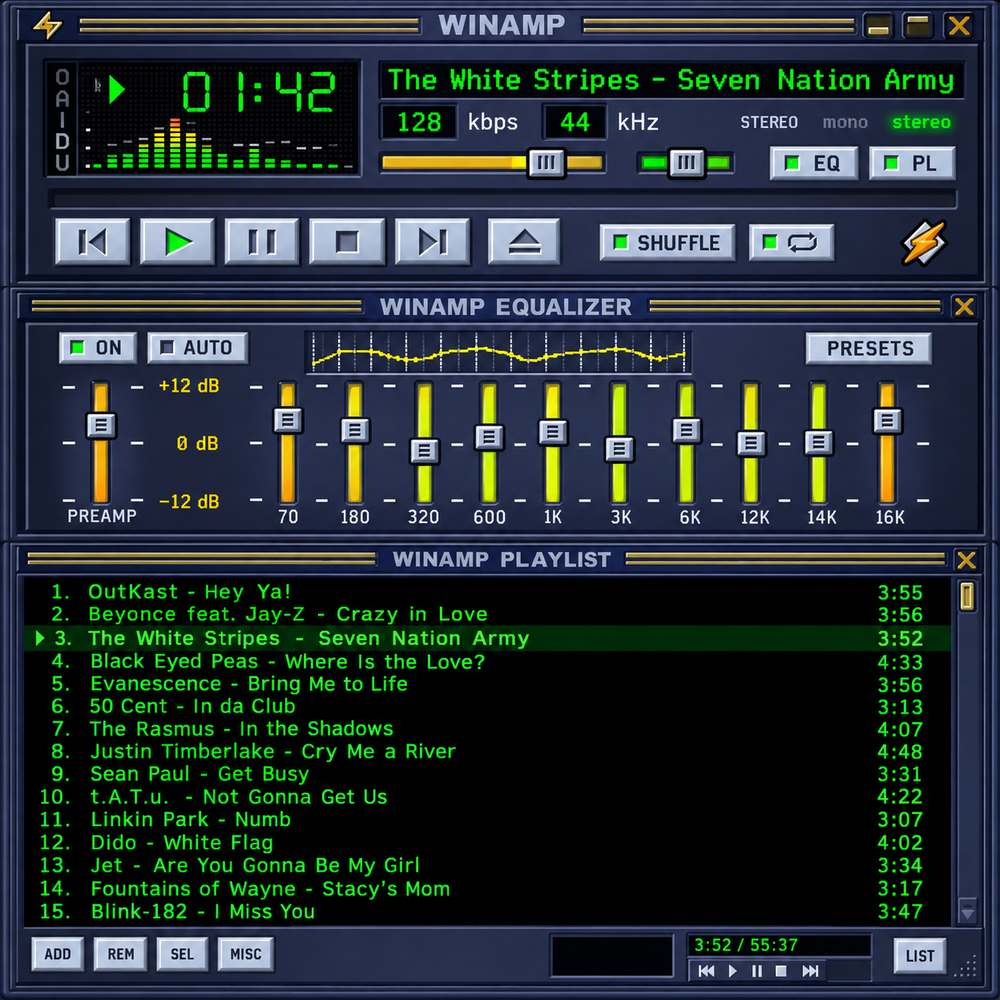The image size is (1000, 1000).
Task: Click the large Play button
Action: tap(177, 242)
